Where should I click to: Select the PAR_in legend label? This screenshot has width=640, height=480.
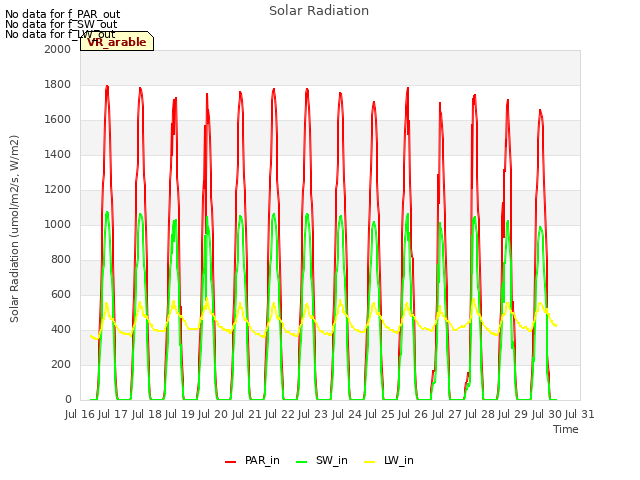[x=262, y=460]
